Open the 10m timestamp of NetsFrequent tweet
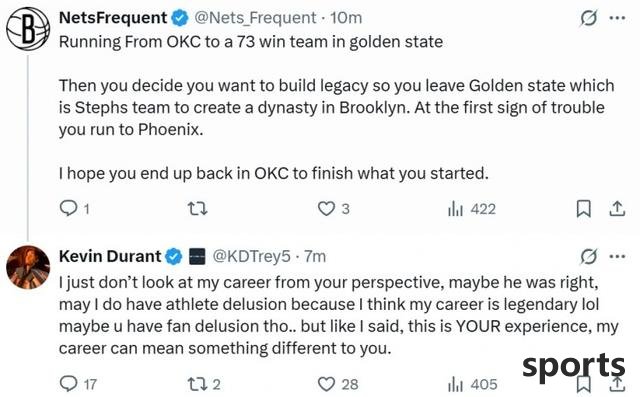This screenshot has width=640, height=397. 346,18
